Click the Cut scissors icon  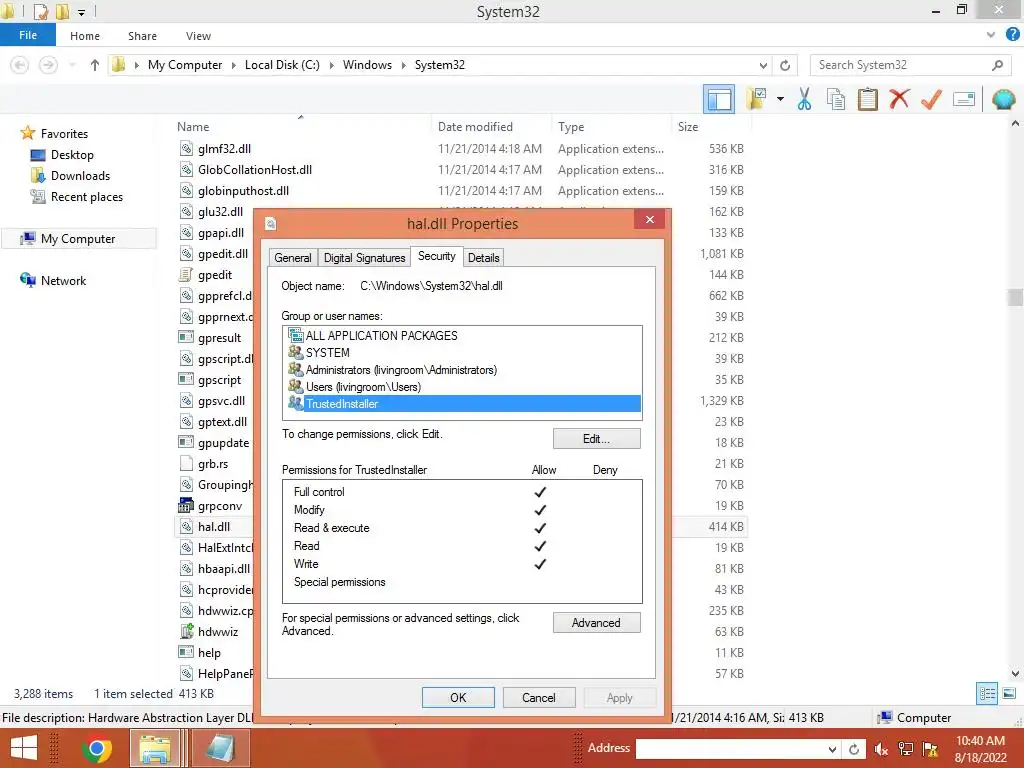pyautogui.click(x=805, y=99)
